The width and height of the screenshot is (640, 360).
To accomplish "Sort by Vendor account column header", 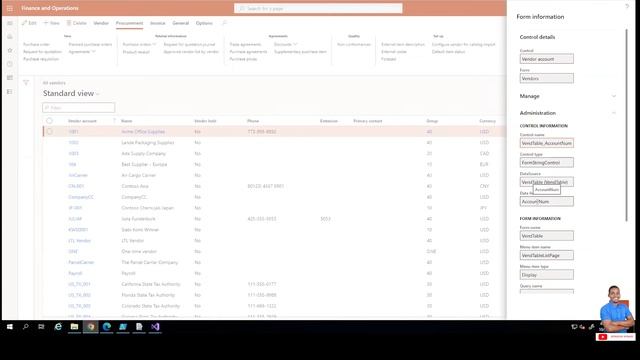I will (x=82, y=121).
